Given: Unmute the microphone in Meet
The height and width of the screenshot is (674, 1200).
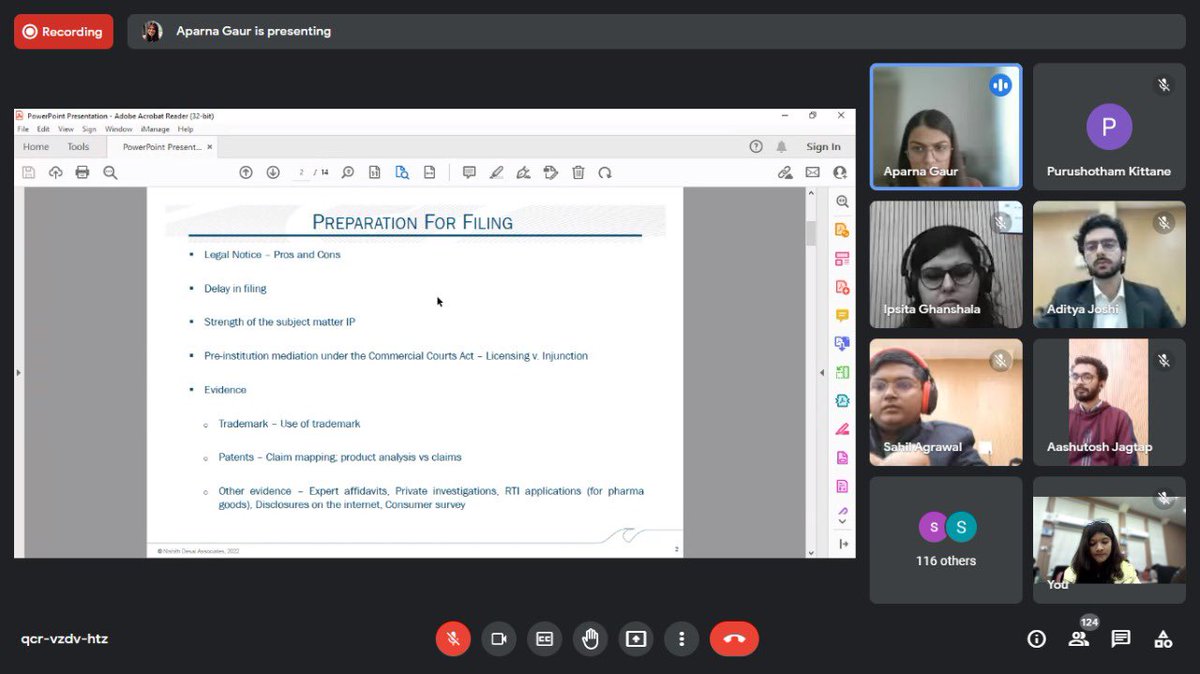Looking at the screenshot, I should (453, 639).
